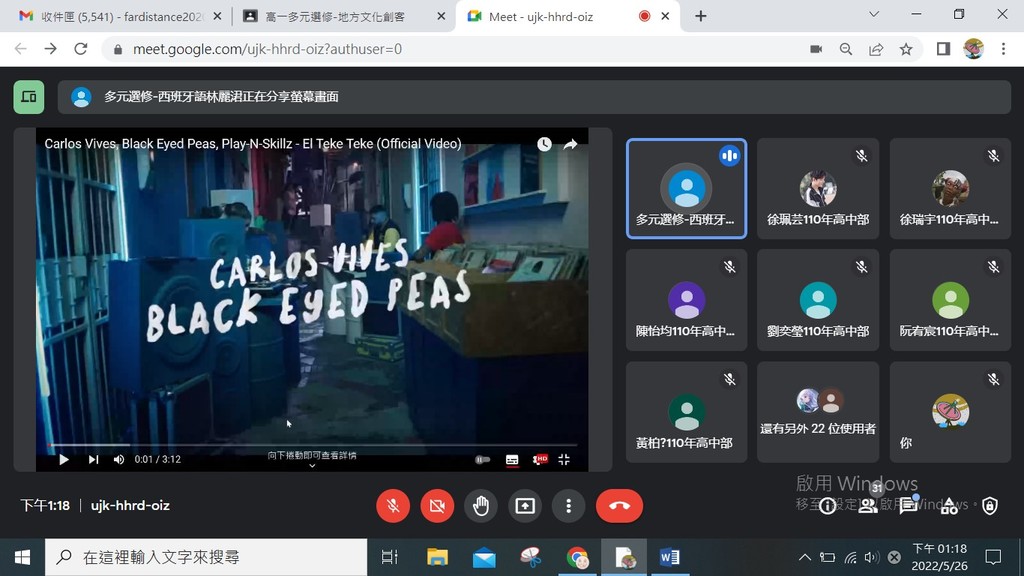Click the camera permission icon in address bar

(x=816, y=49)
